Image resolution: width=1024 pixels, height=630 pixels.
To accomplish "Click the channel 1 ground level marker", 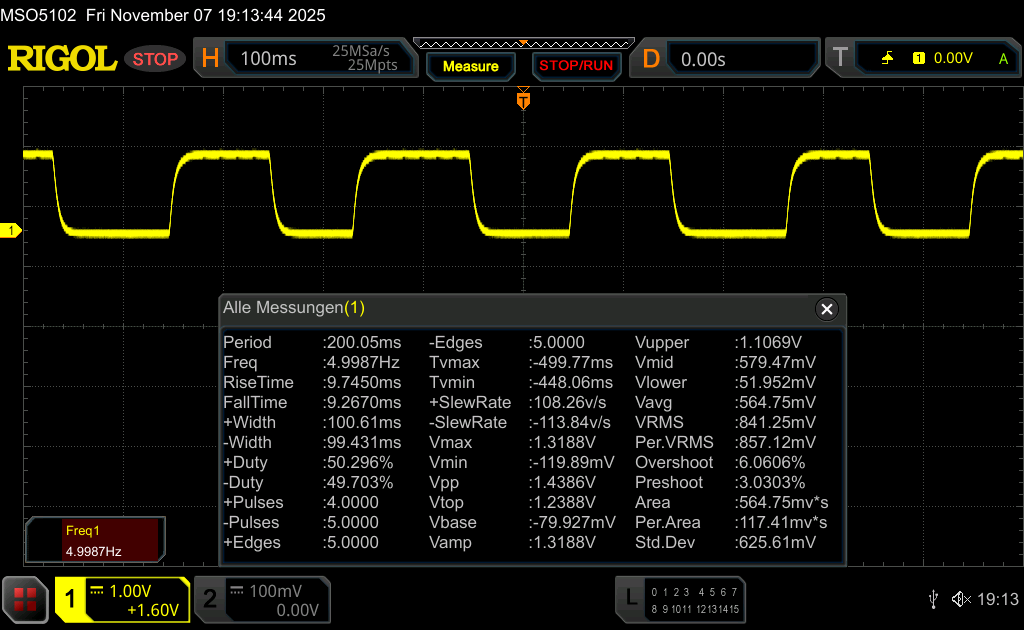I will [11, 231].
